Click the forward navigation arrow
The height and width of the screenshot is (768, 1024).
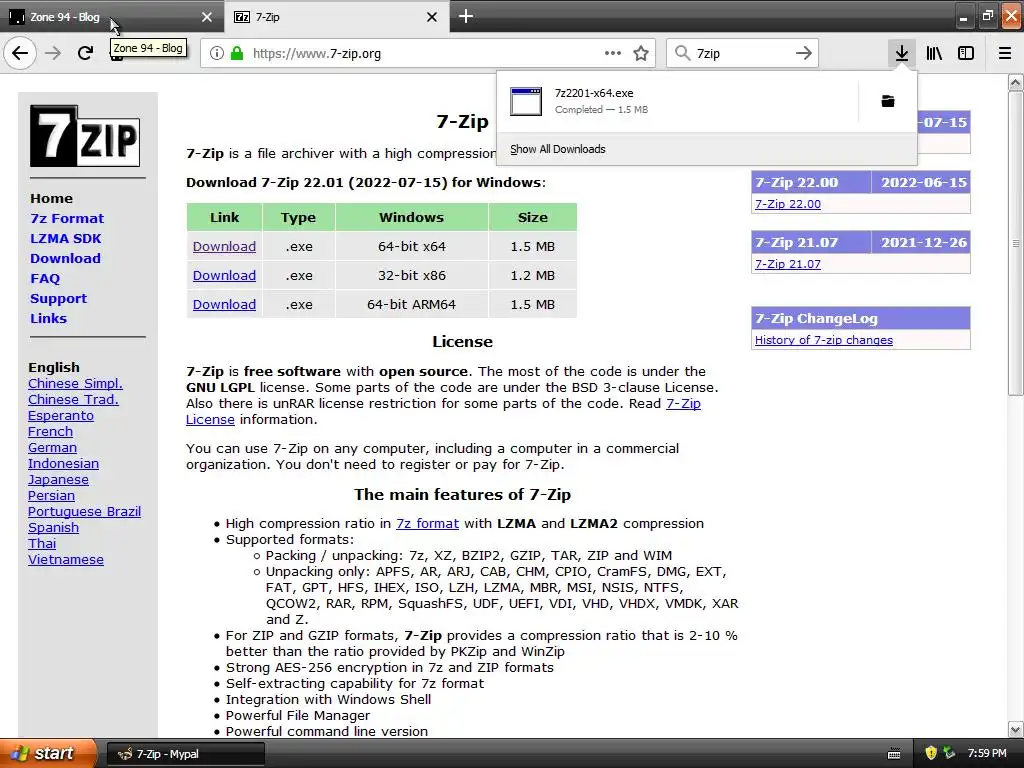(53, 53)
